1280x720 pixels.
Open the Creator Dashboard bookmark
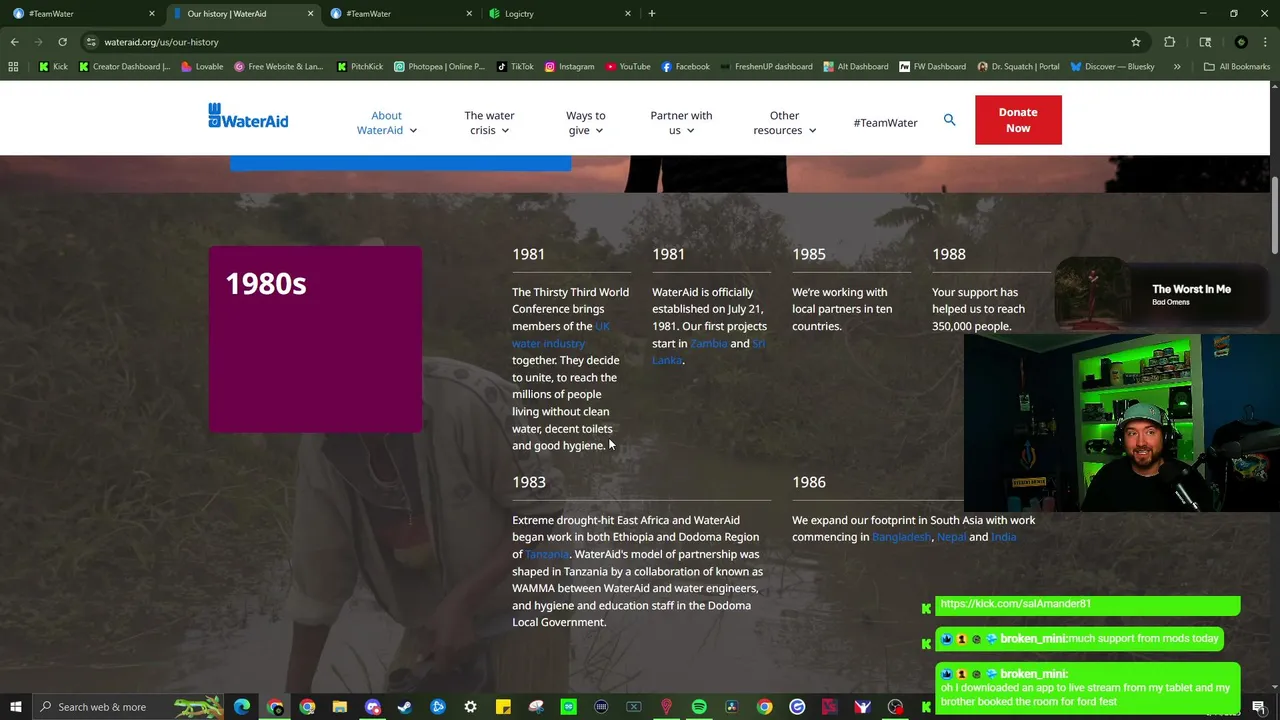124,67
